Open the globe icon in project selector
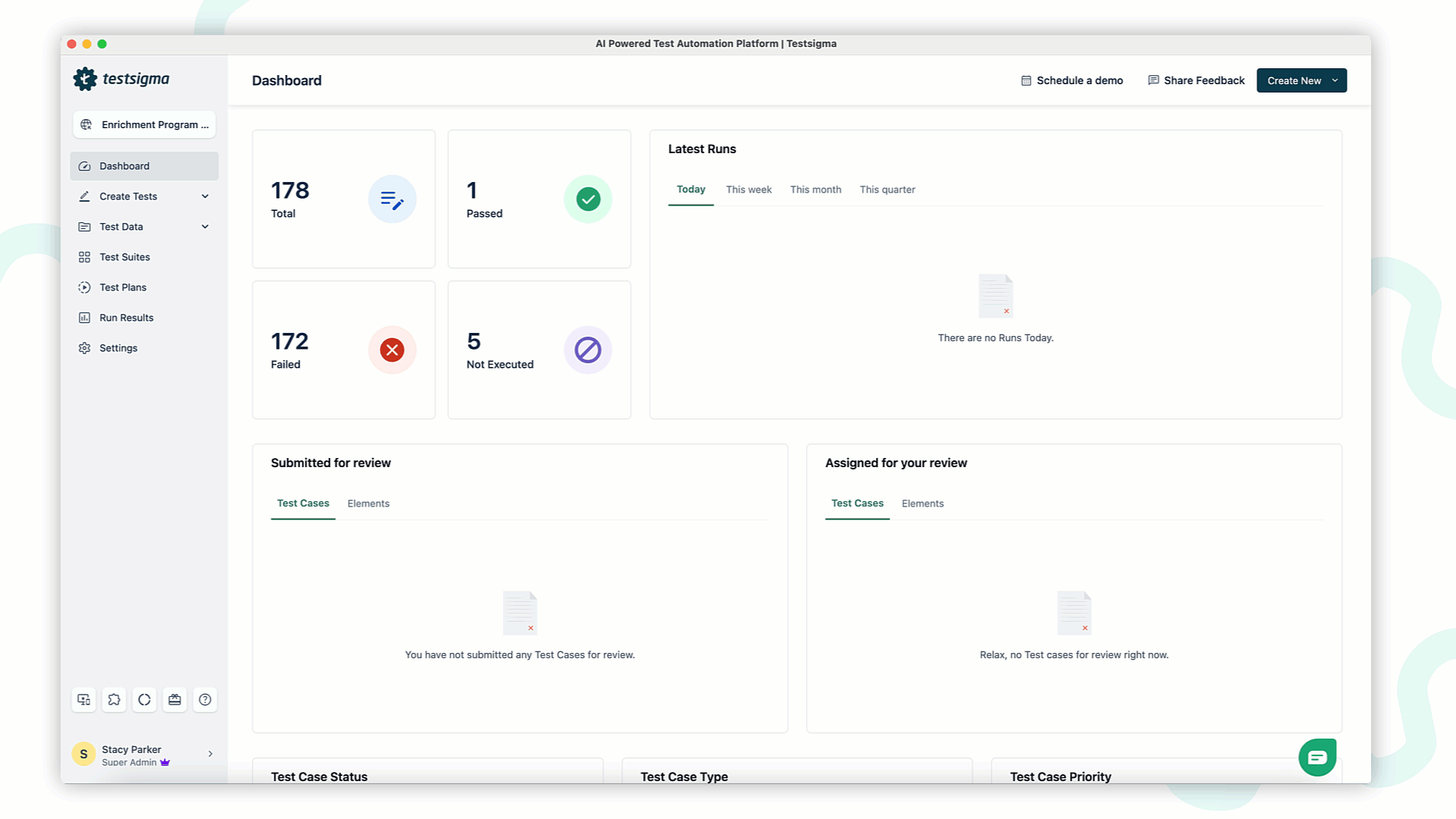Screen dimensions: 1456x819 coord(86,124)
